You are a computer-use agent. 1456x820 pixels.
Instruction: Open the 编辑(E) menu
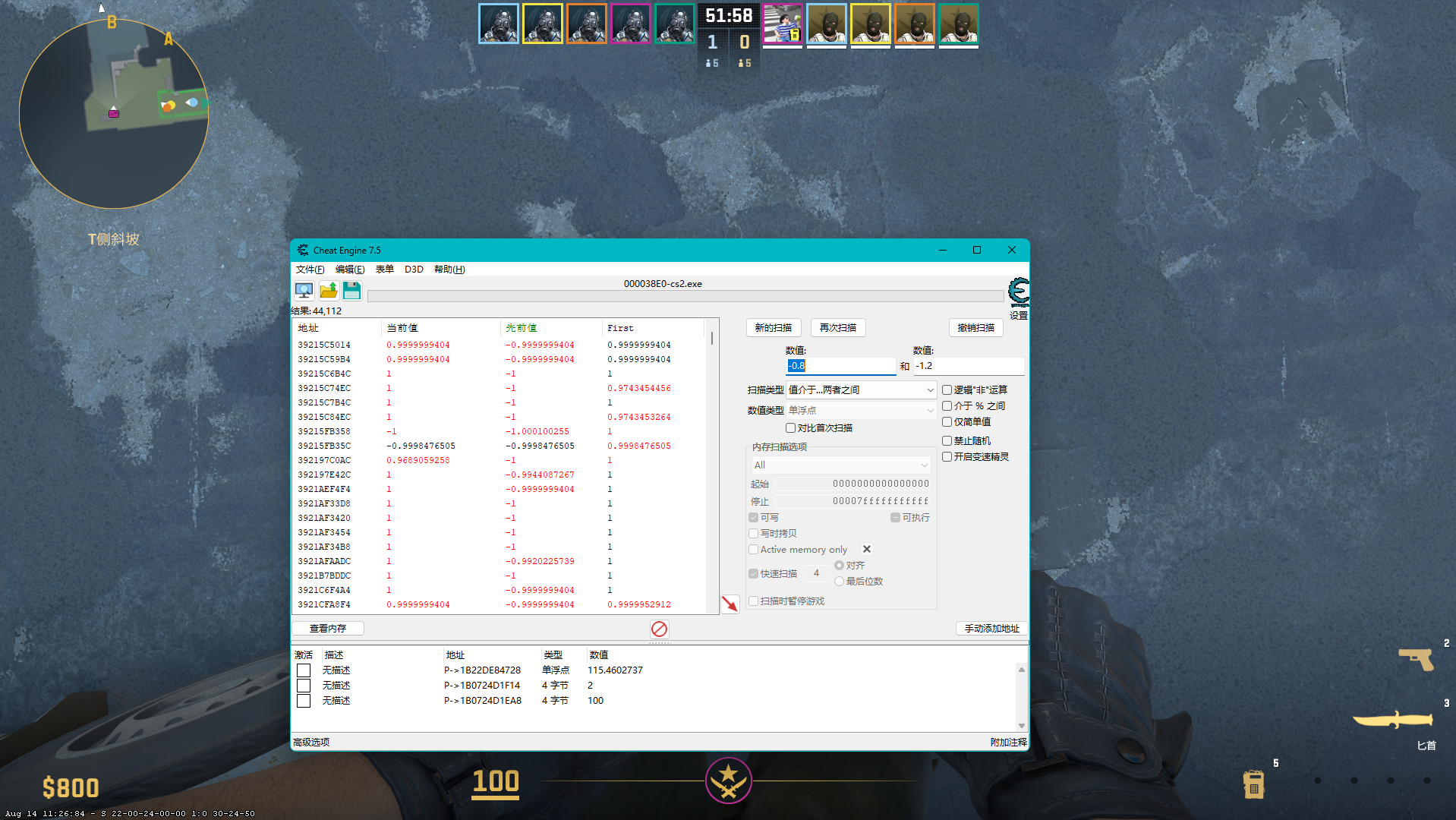click(350, 269)
